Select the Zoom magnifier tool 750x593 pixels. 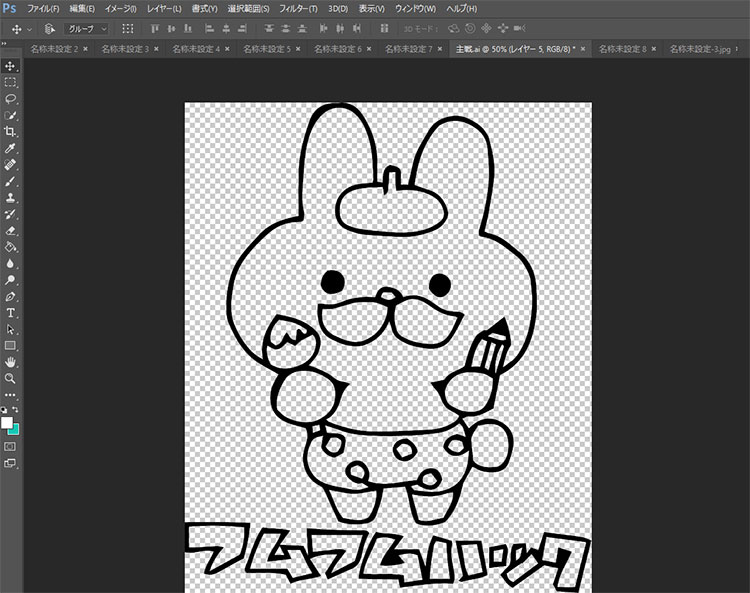point(10,379)
